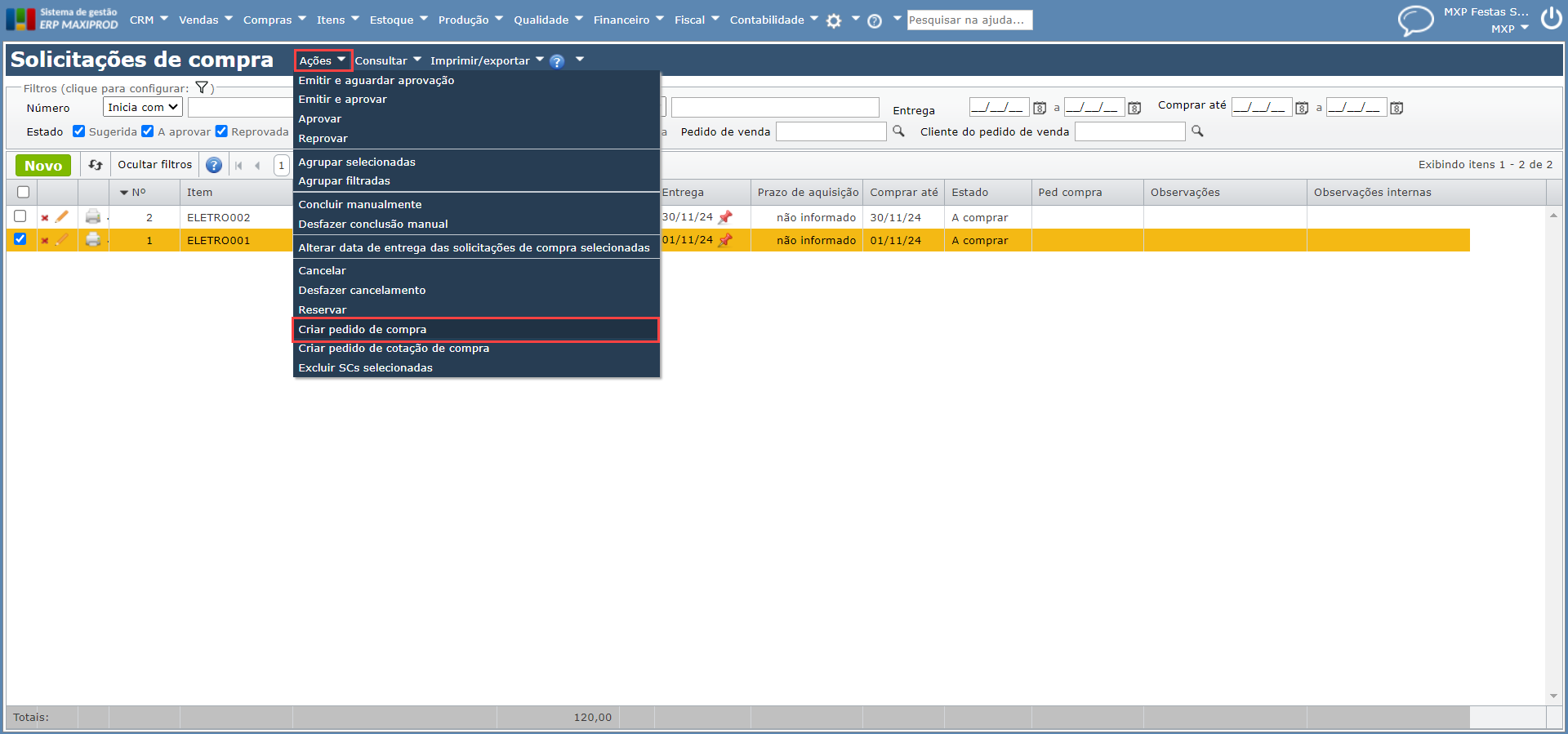Go to first page of results
The width and height of the screenshot is (1568, 734).
coord(238,166)
